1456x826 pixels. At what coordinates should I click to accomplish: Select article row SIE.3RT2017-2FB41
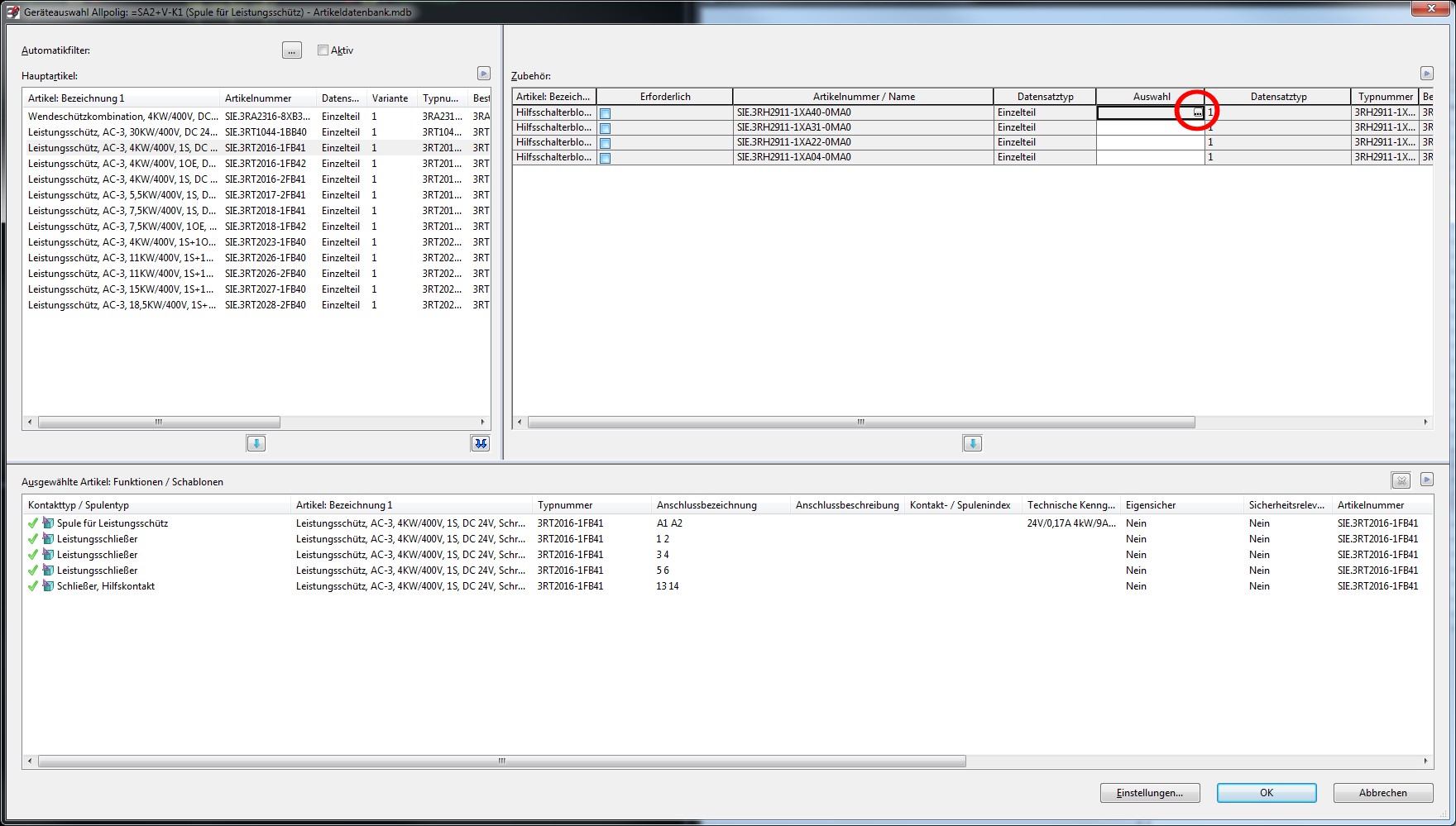[256, 195]
